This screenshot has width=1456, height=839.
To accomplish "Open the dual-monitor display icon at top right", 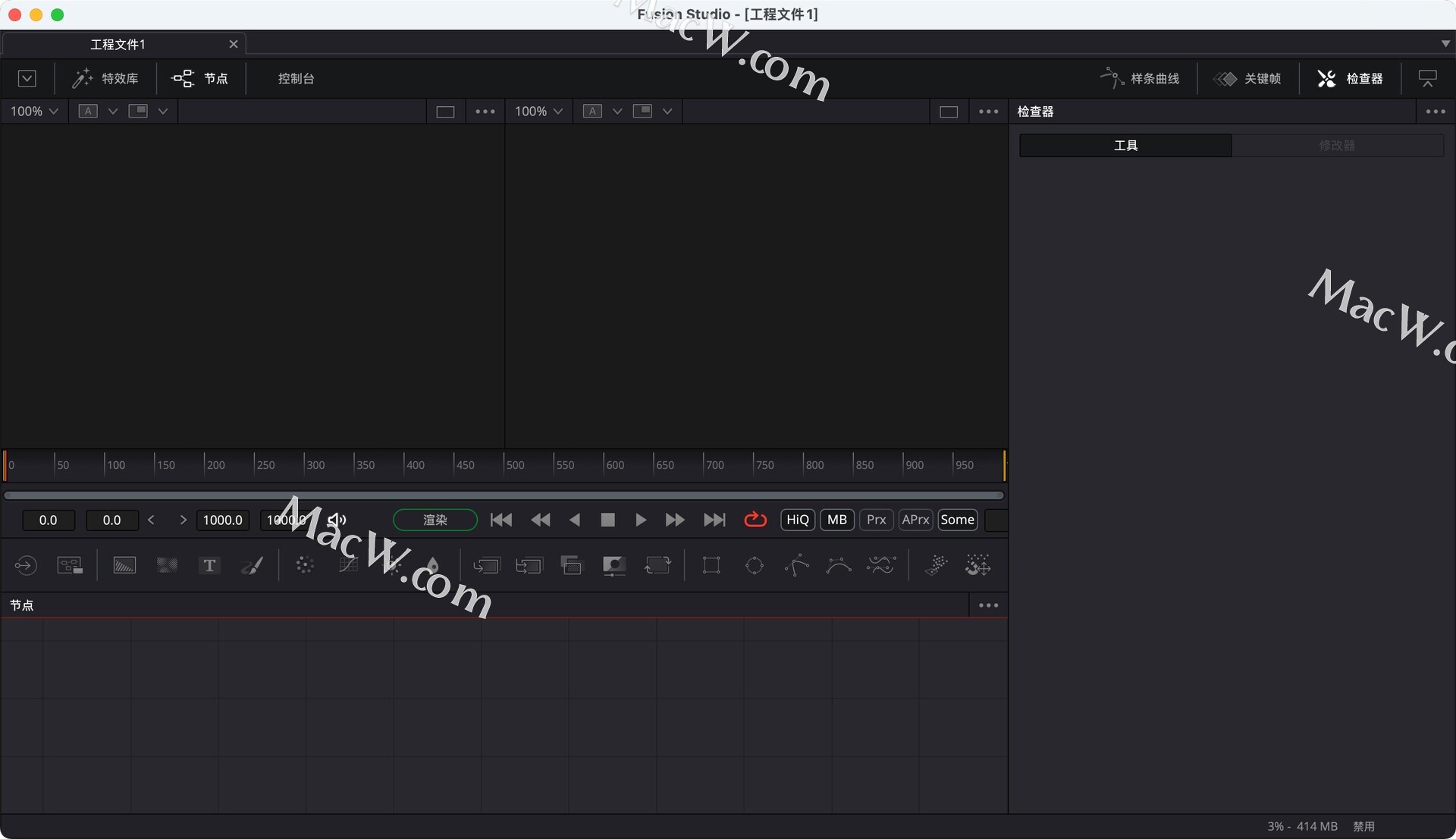I will click(1428, 78).
